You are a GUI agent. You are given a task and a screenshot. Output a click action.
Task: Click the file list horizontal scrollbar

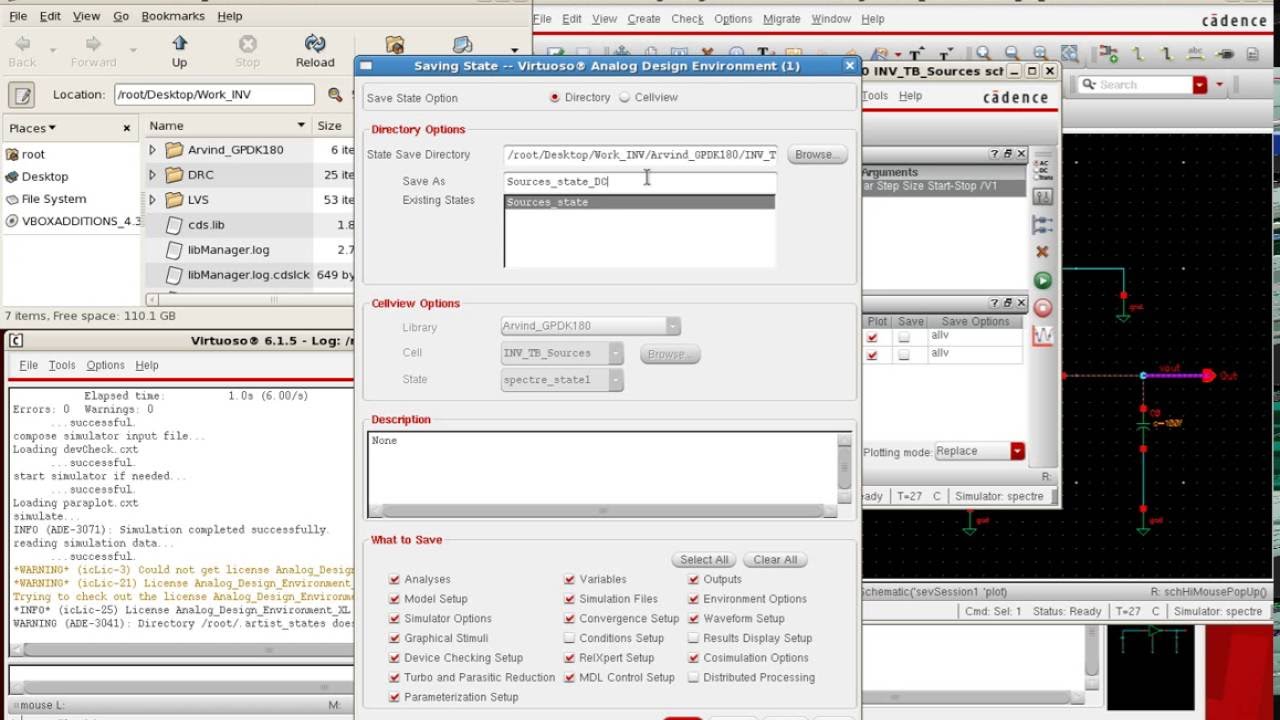[x=250, y=298]
